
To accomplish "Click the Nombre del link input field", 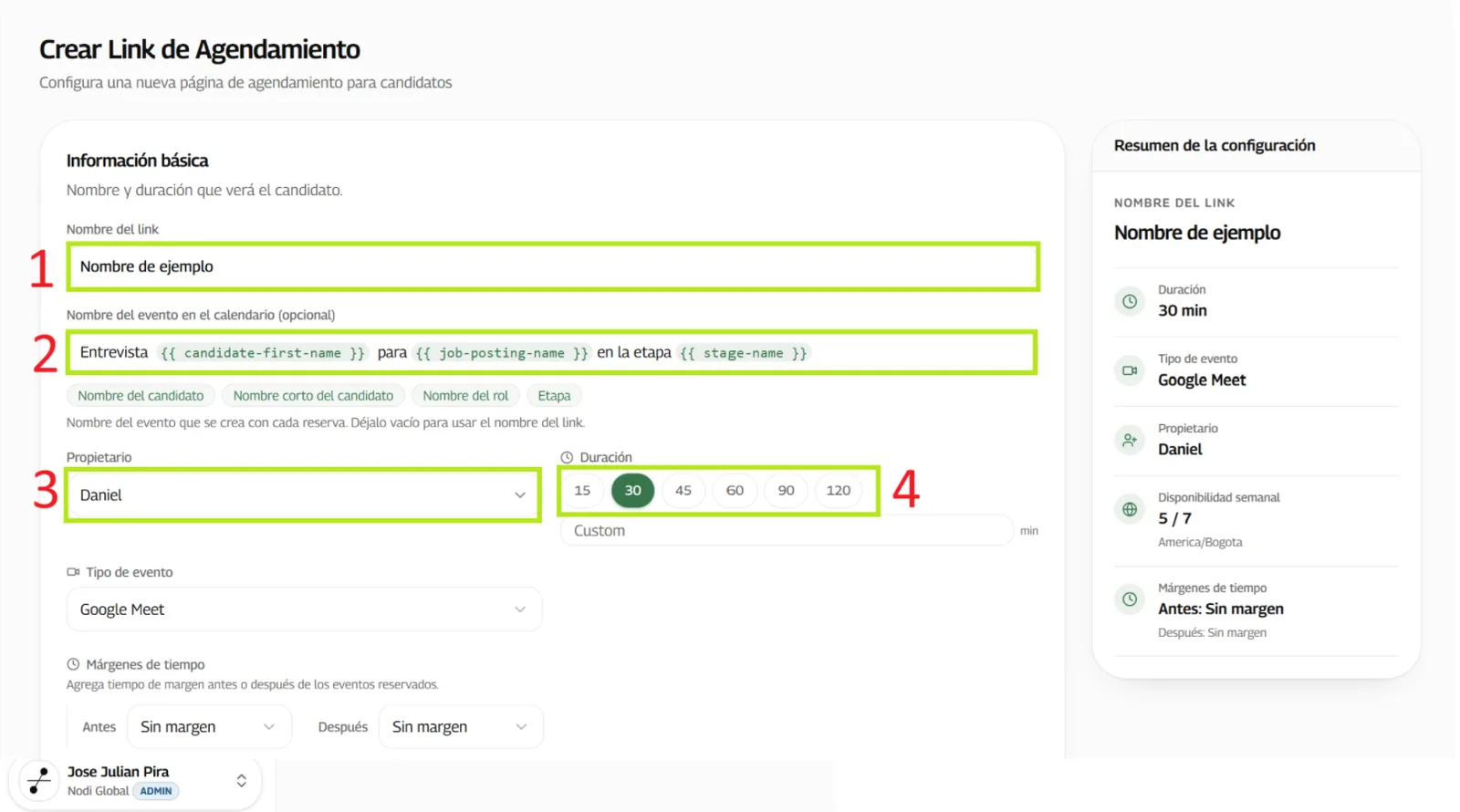I will pyautogui.click(x=553, y=266).
